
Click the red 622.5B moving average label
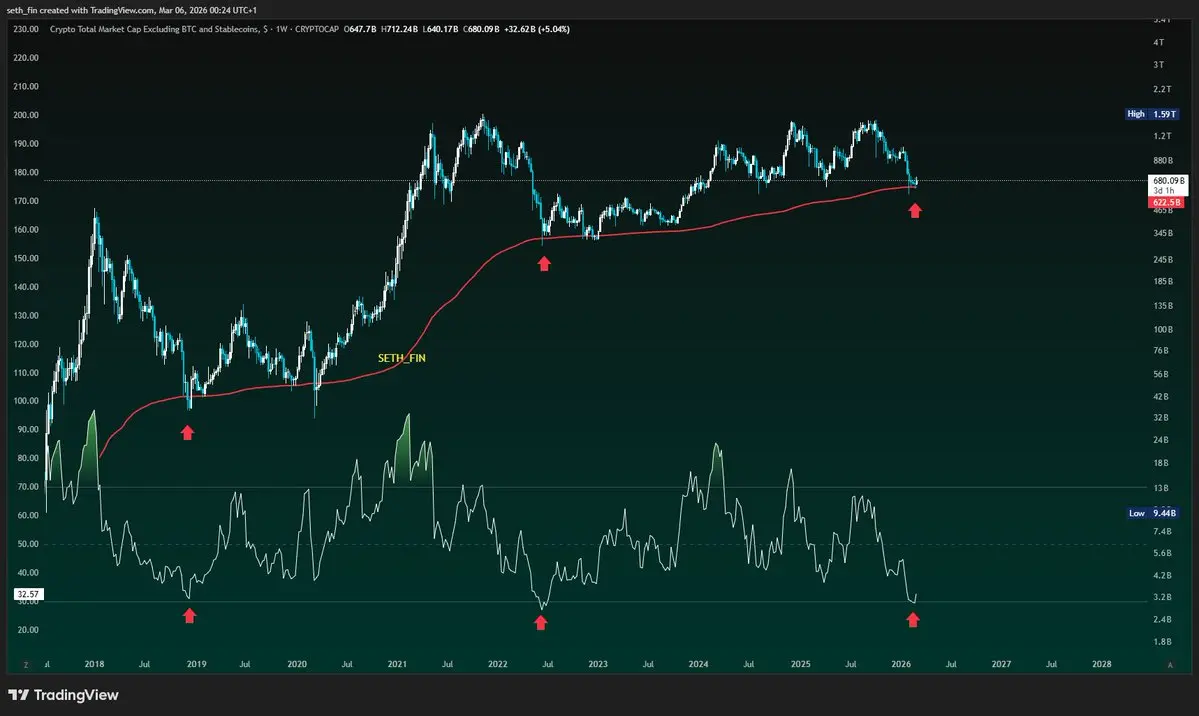[1167, 203]
